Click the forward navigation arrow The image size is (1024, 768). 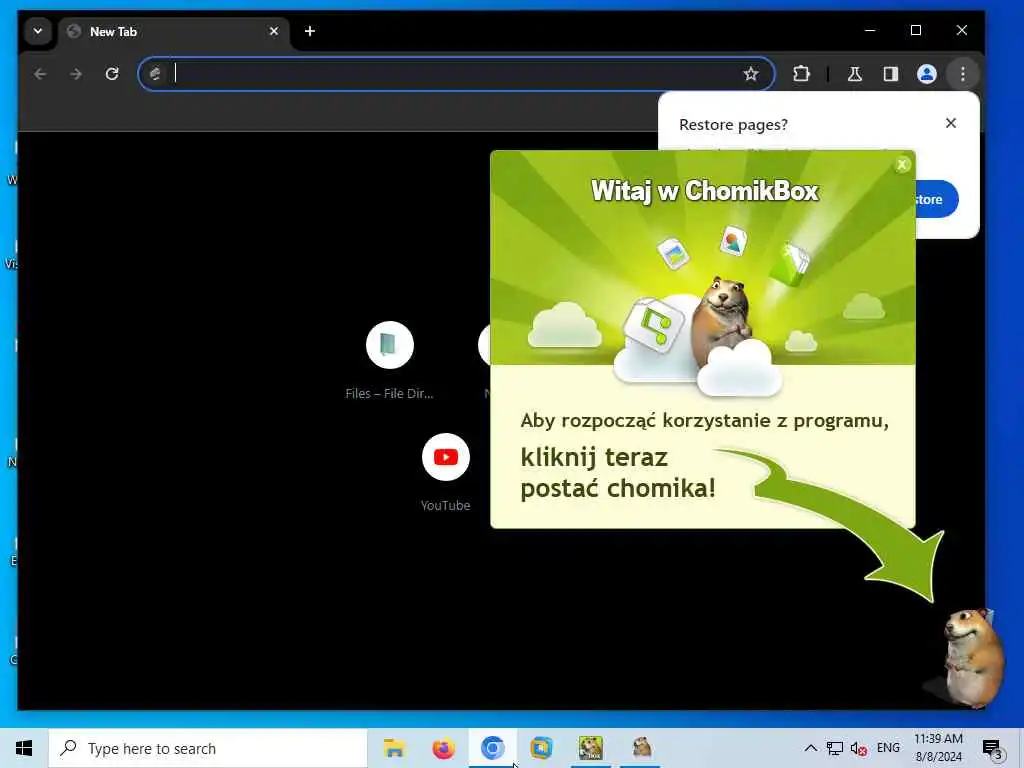click(76, 74)
